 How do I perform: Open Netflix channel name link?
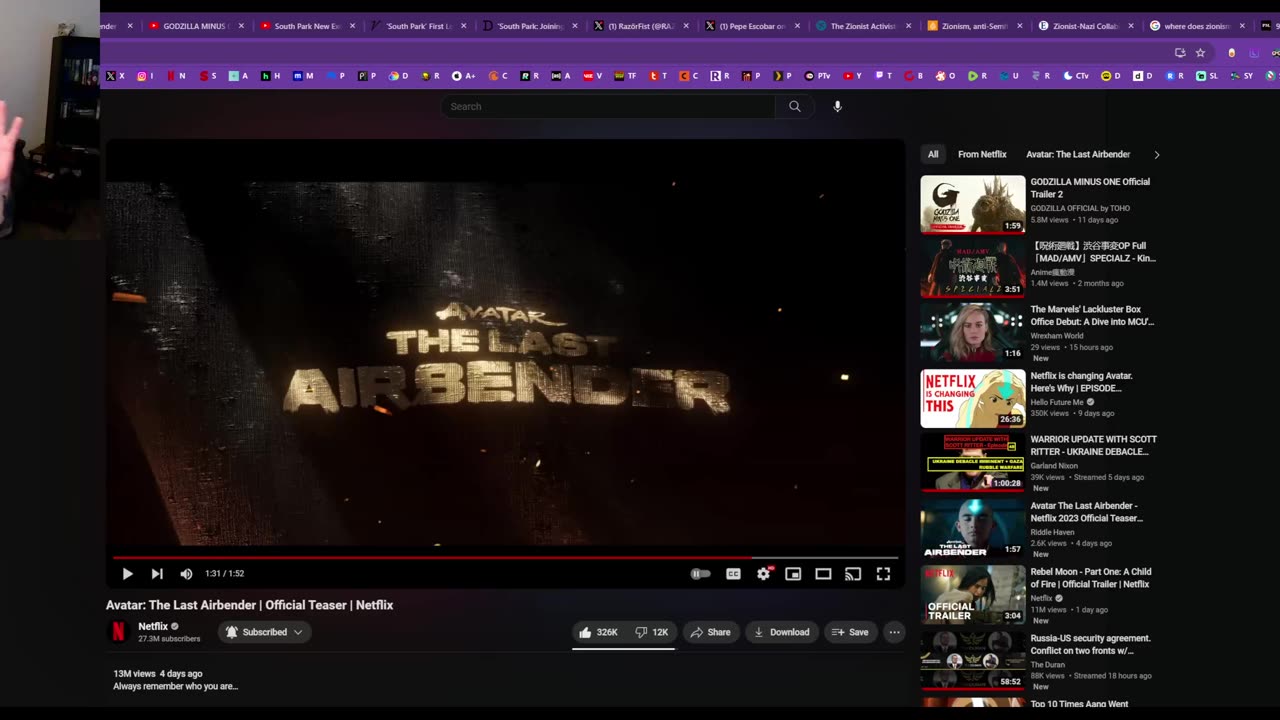click(153, 626)
